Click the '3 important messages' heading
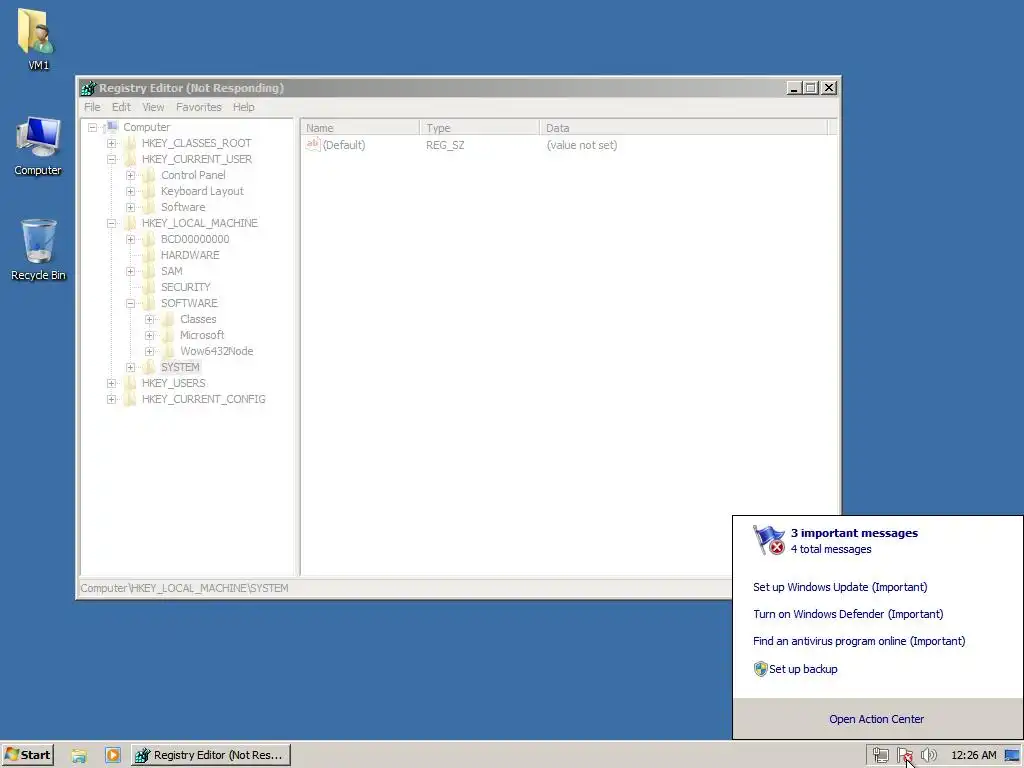 click(854, 533)
